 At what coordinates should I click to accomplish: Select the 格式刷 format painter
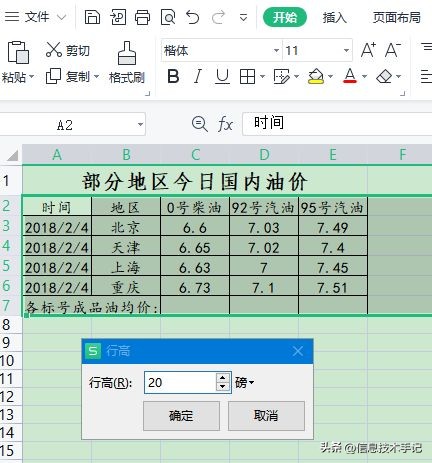[x=127, y=63]
